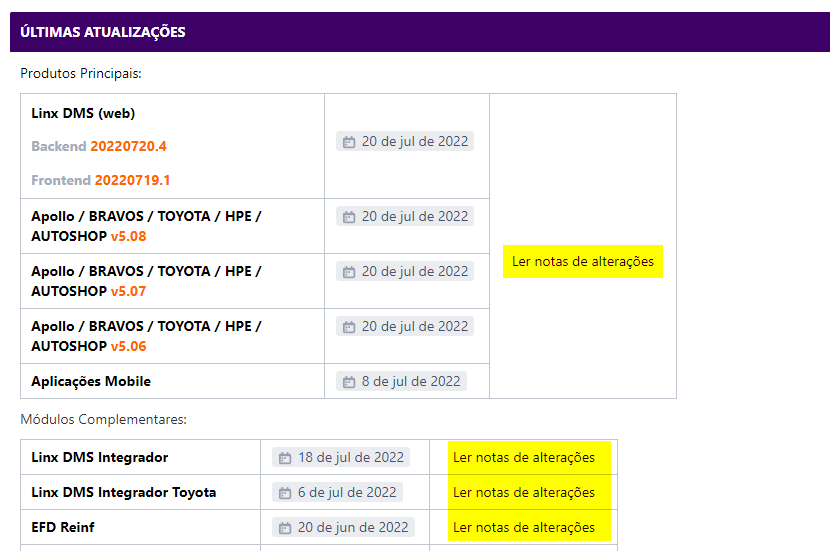Click calendar icon in Linx DMS Integrador Toyota row

click(285, 493)
